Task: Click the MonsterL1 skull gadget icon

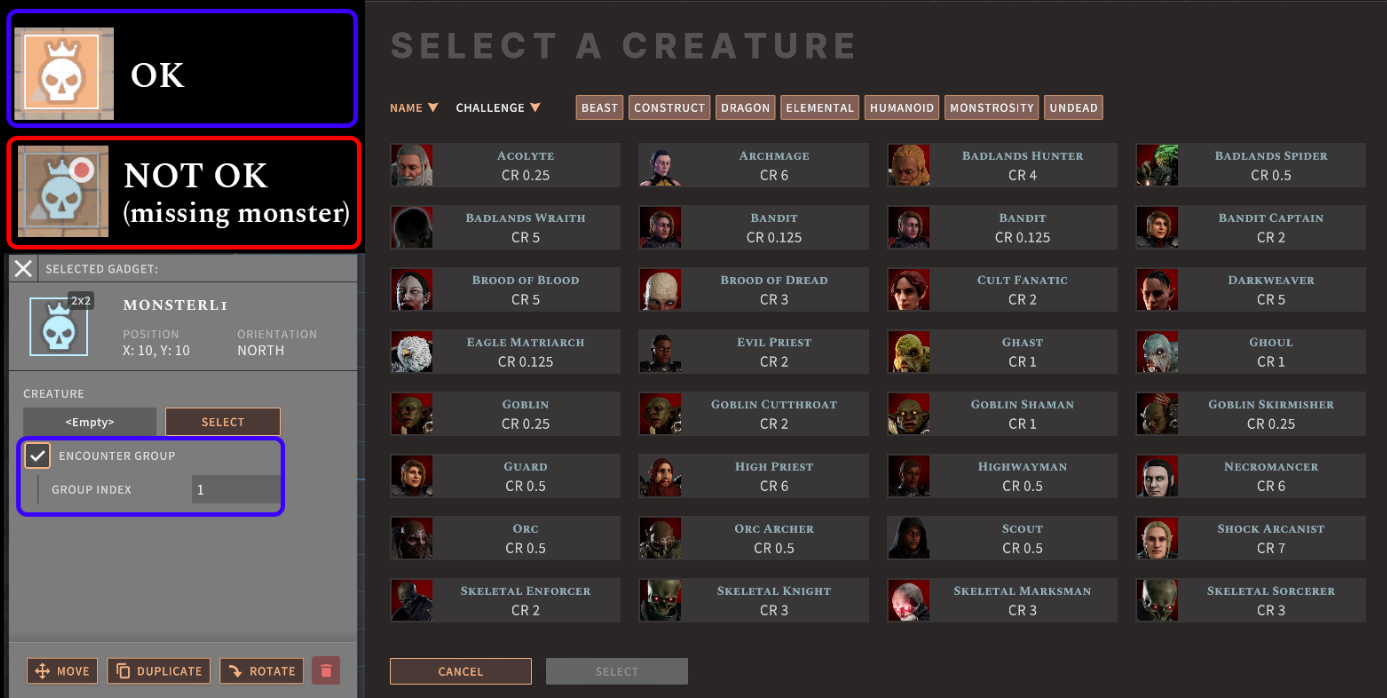Action: tap(59, 326)
